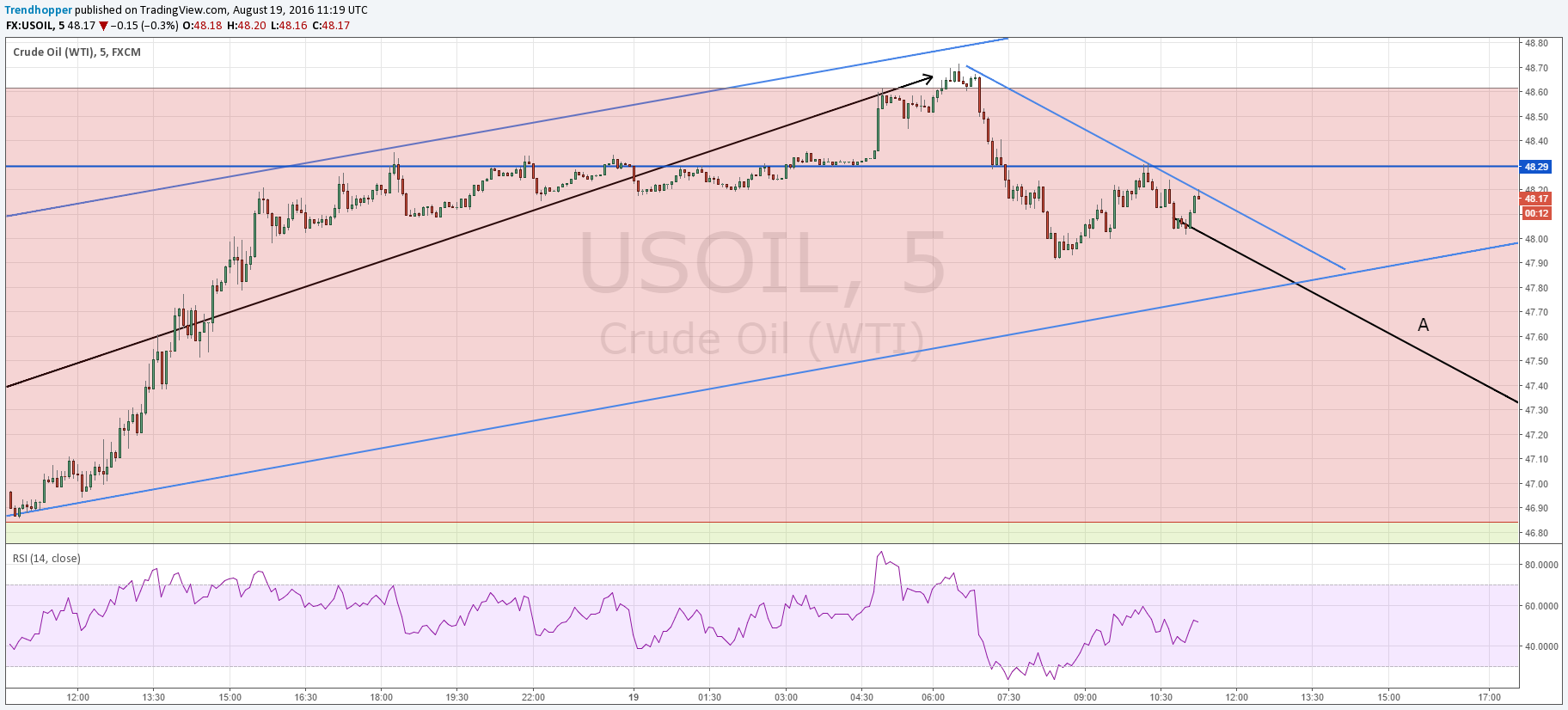The width and height of the screenshot is (1568, 710).
Task: Click the bold 19 date marker on time axis
Action: [x=634, y=697]
